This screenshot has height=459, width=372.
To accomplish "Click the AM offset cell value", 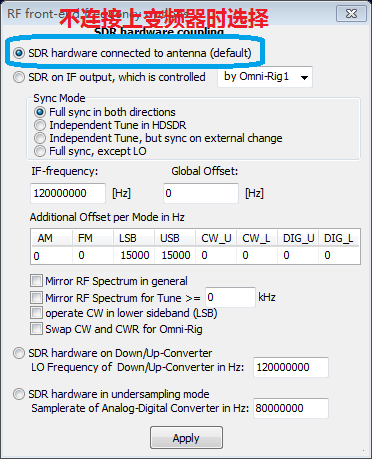I will [37, 256].
